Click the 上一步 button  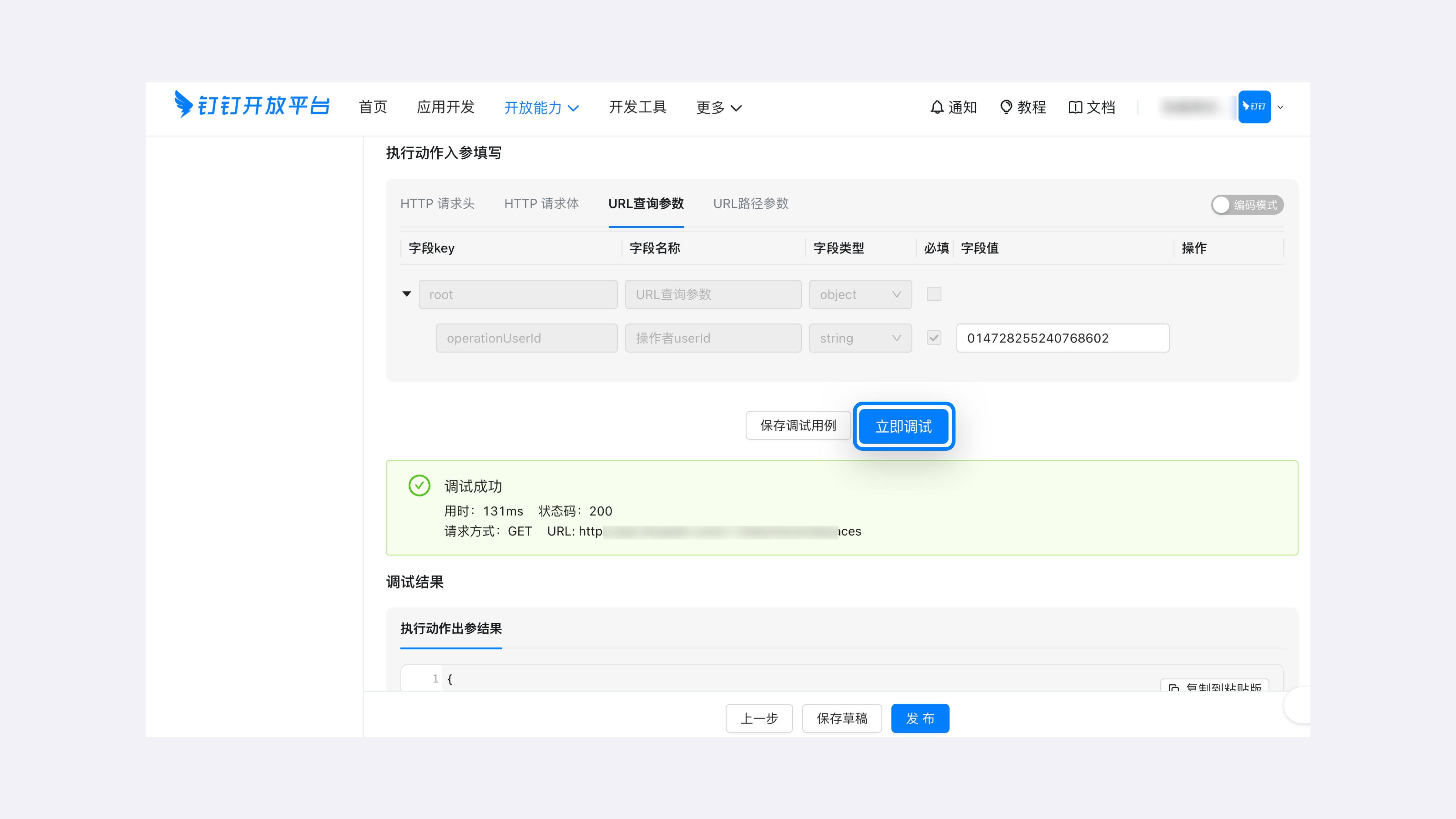(x=759, y=718)
